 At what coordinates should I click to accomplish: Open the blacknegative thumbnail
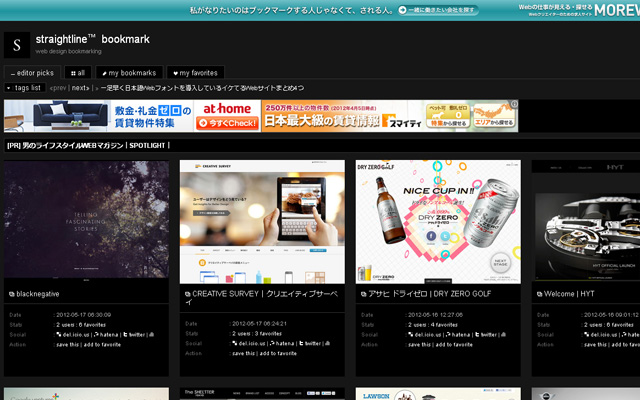[87, 222]
